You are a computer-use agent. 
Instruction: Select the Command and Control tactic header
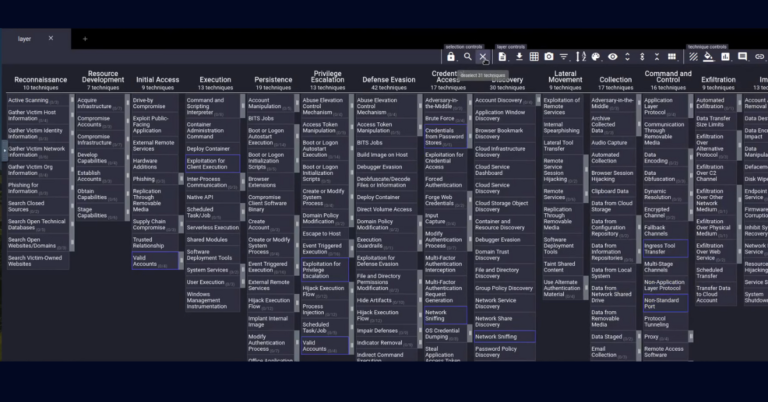(668, 77)
